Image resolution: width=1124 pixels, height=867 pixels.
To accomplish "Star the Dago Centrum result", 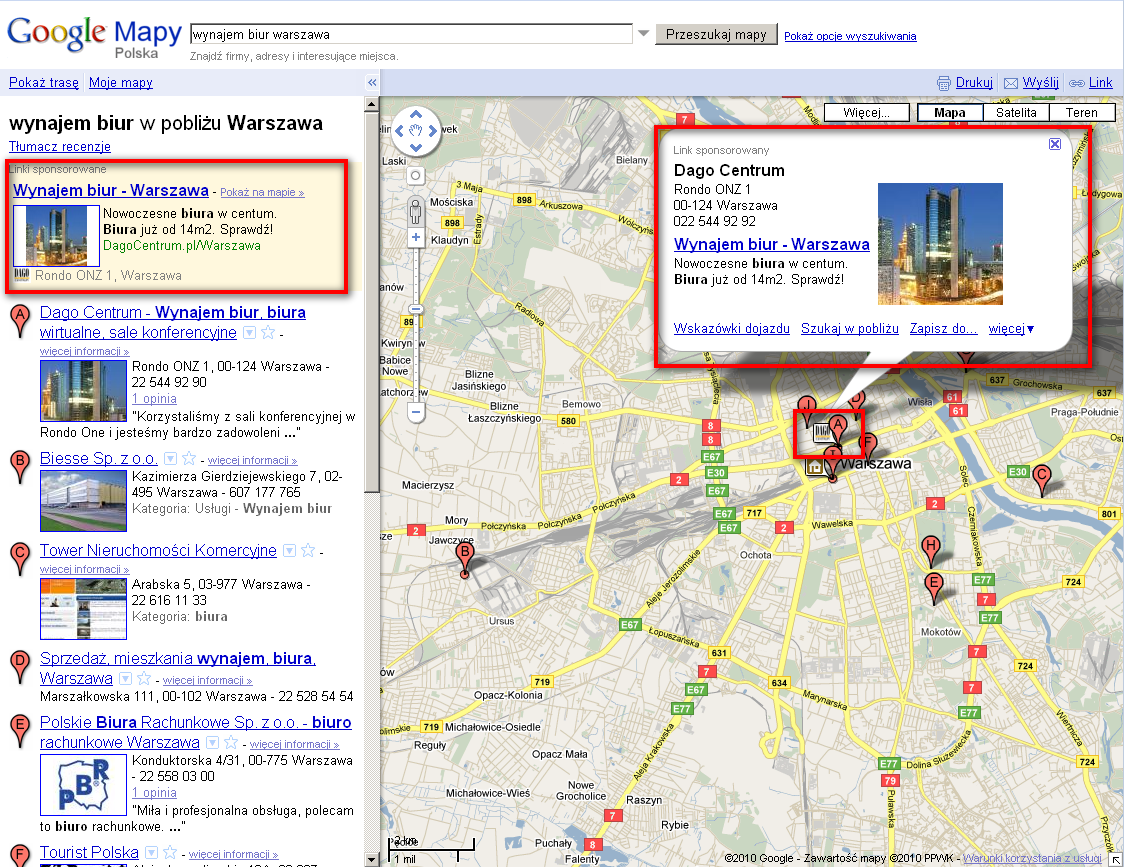I will [268, 332].
